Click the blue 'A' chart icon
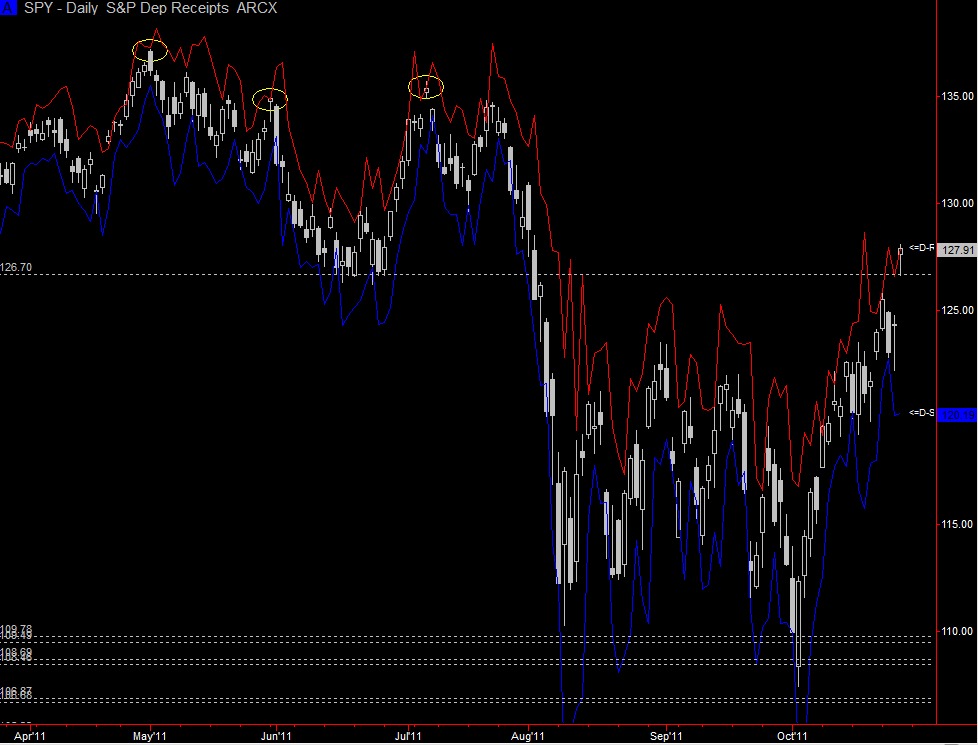Viewport: 978px width, 745px height. pos(8,7)
